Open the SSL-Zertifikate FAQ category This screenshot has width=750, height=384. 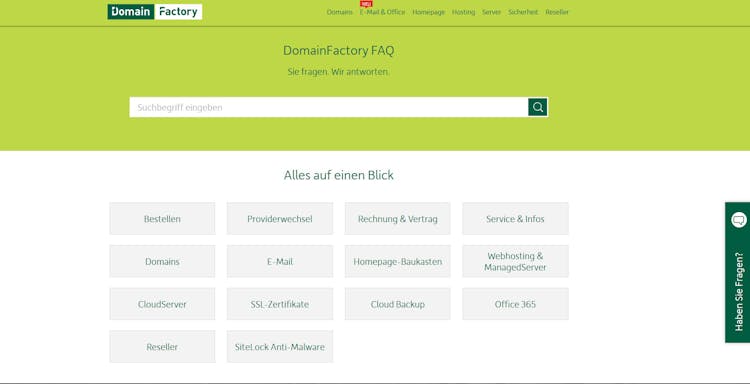(280, 304)
